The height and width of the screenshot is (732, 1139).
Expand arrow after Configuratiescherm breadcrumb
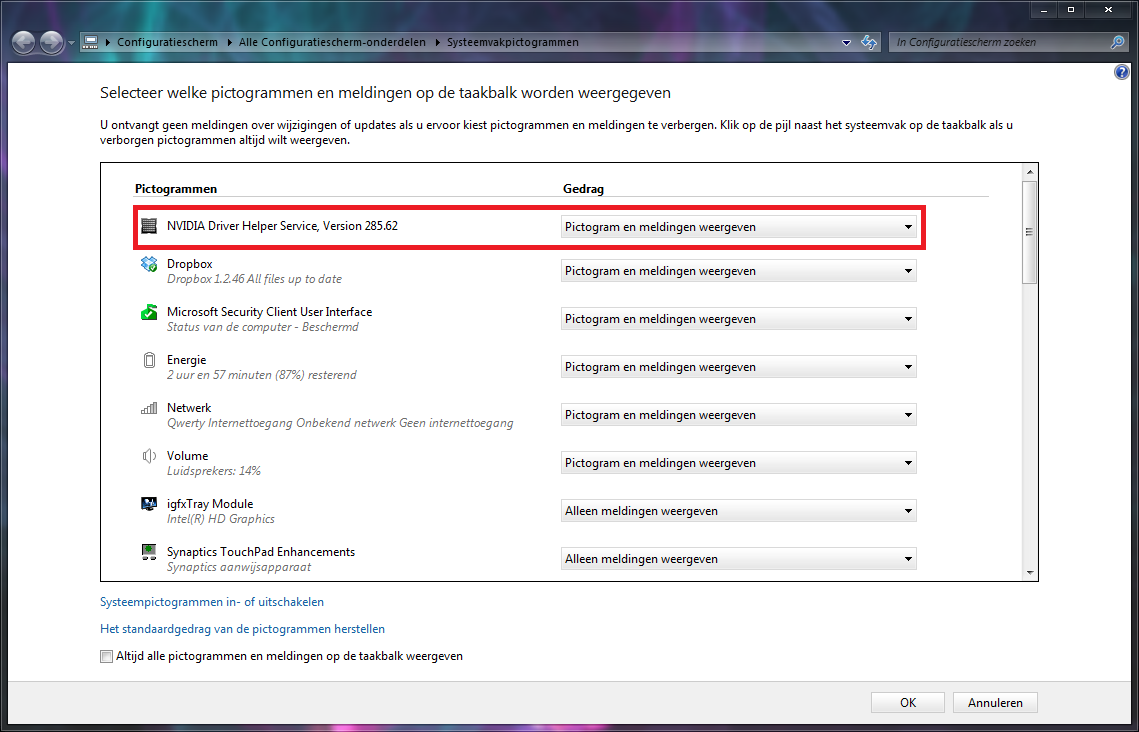229,42
